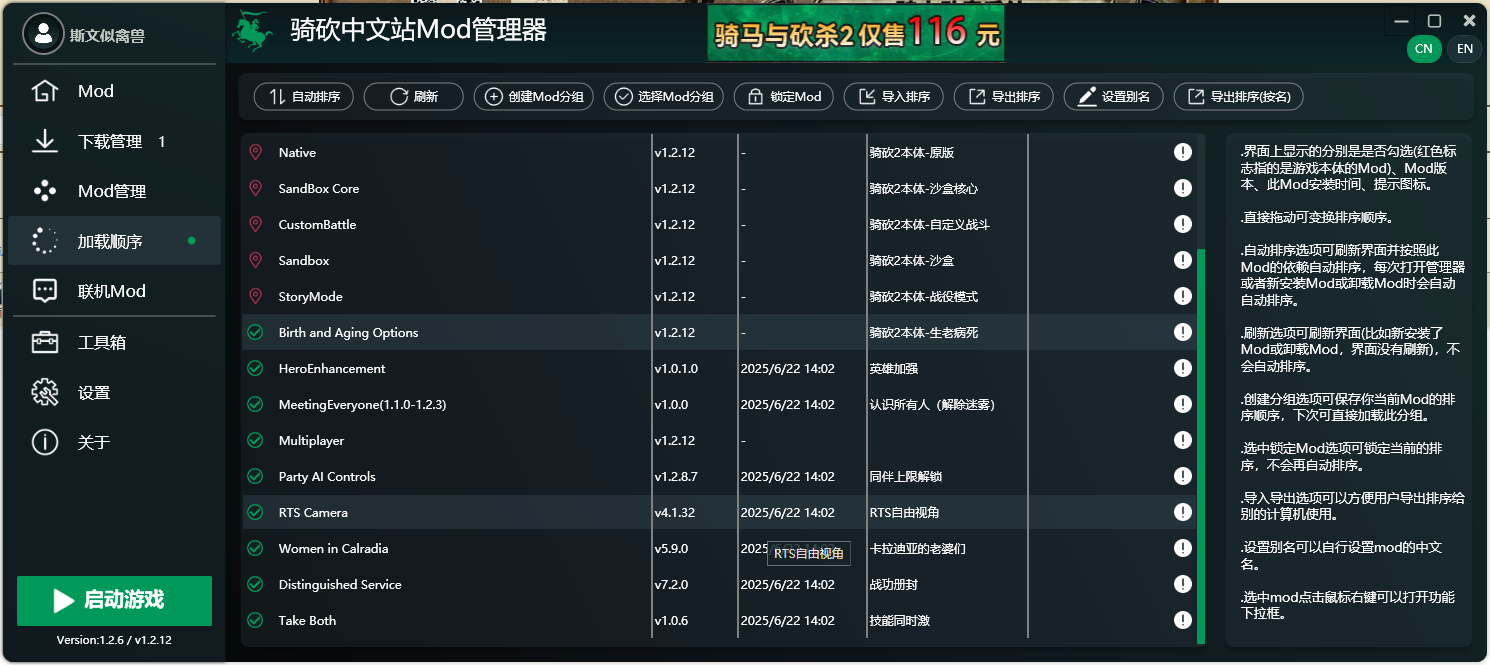Viewport: 1490px width, 665px height.
Task: Click the 导出排序 button
Action: pos(1004,97)
